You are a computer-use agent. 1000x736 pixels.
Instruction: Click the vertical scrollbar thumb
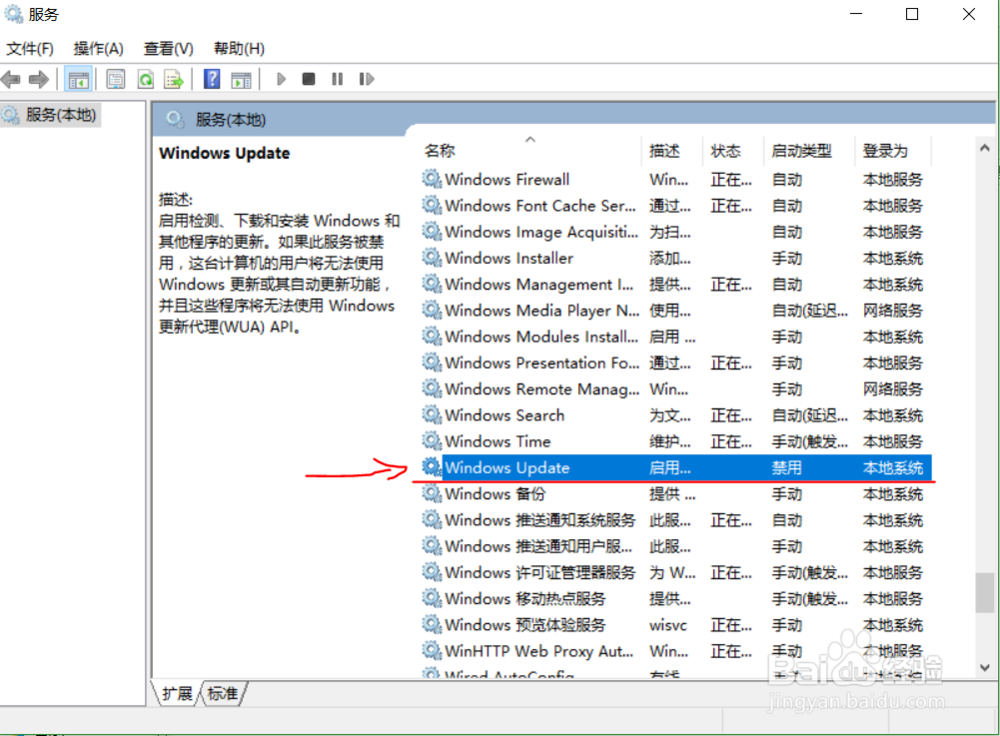[985, 592]
